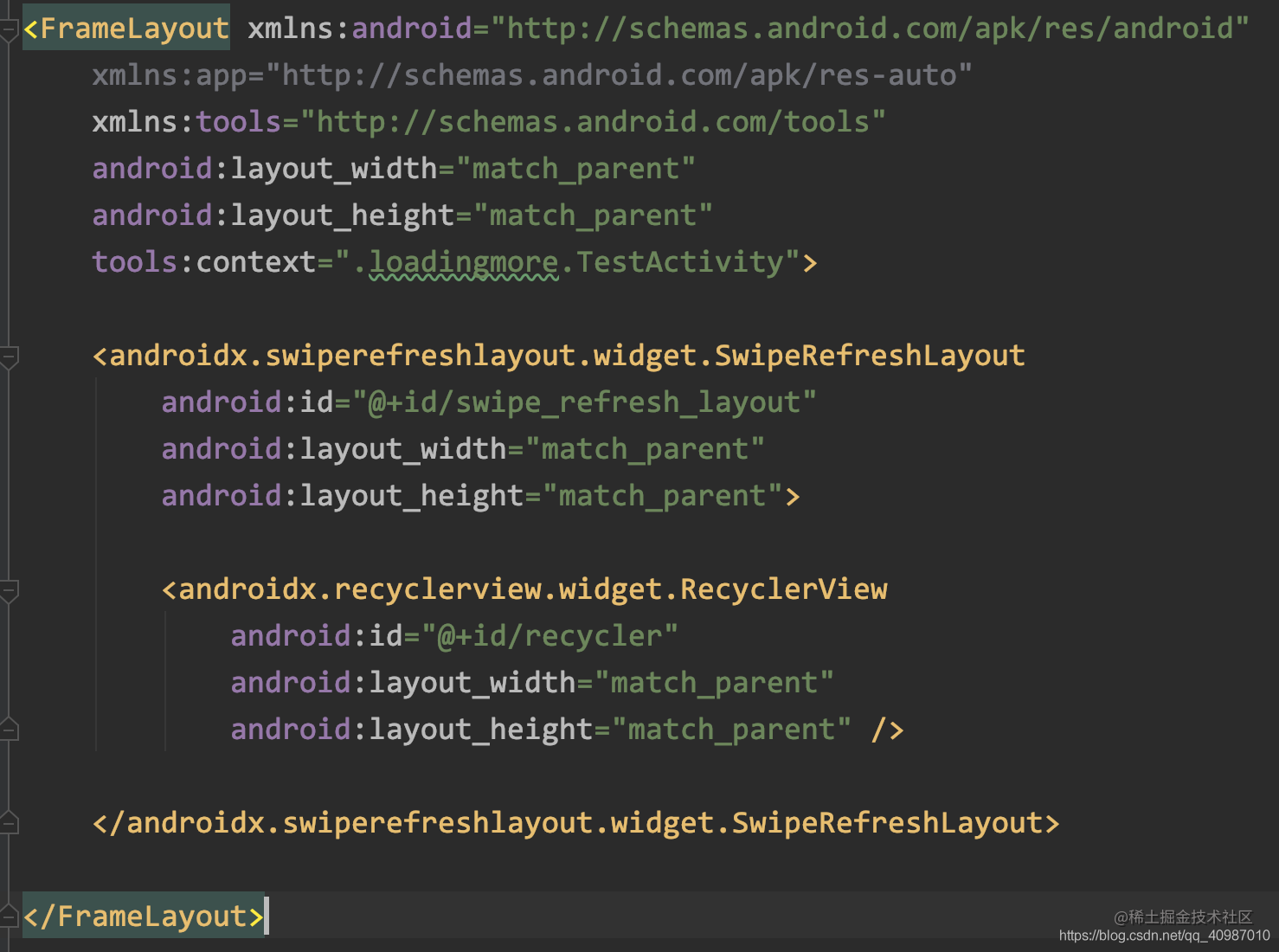This screenshot has height=952, width=1279.
Task: Click the @+id/swipe_refresh_layout id value
Action: (x=584, y=402)
